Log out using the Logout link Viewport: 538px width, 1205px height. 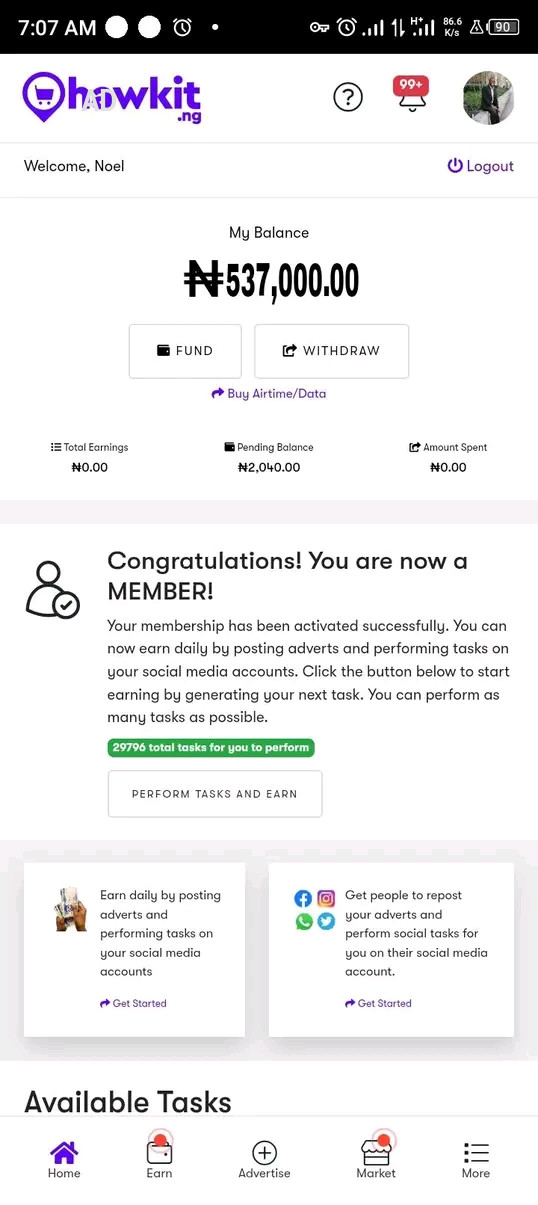pyautogui.click(x=480, y=166)
